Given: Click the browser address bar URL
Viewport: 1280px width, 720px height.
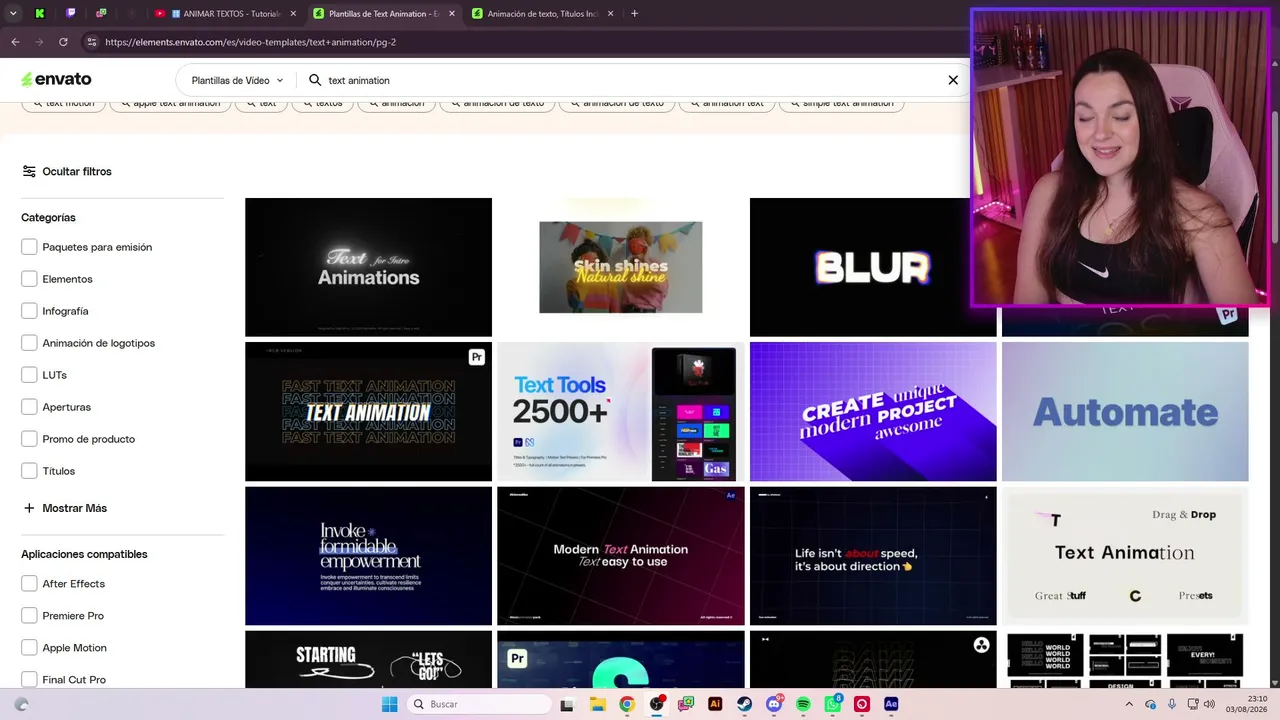Looking at the screenshot, I should [251, 42].
